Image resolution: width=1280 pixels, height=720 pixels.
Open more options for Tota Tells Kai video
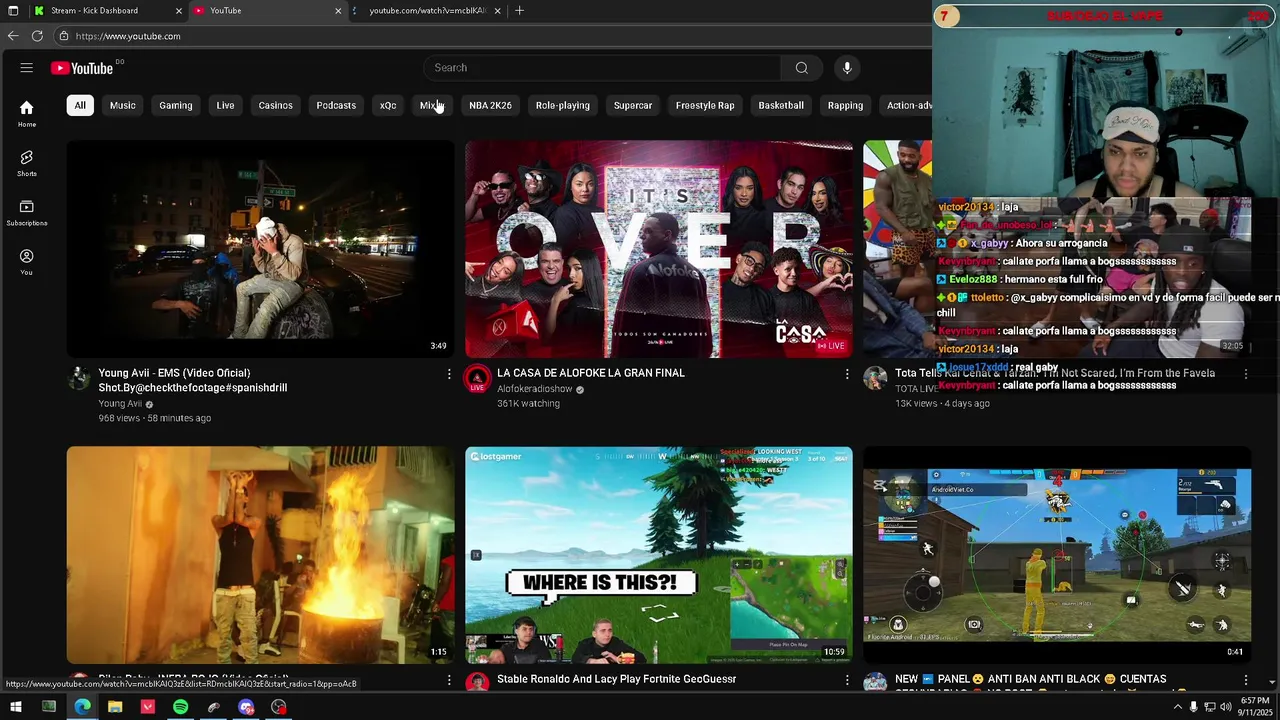tap(1245, 374)
